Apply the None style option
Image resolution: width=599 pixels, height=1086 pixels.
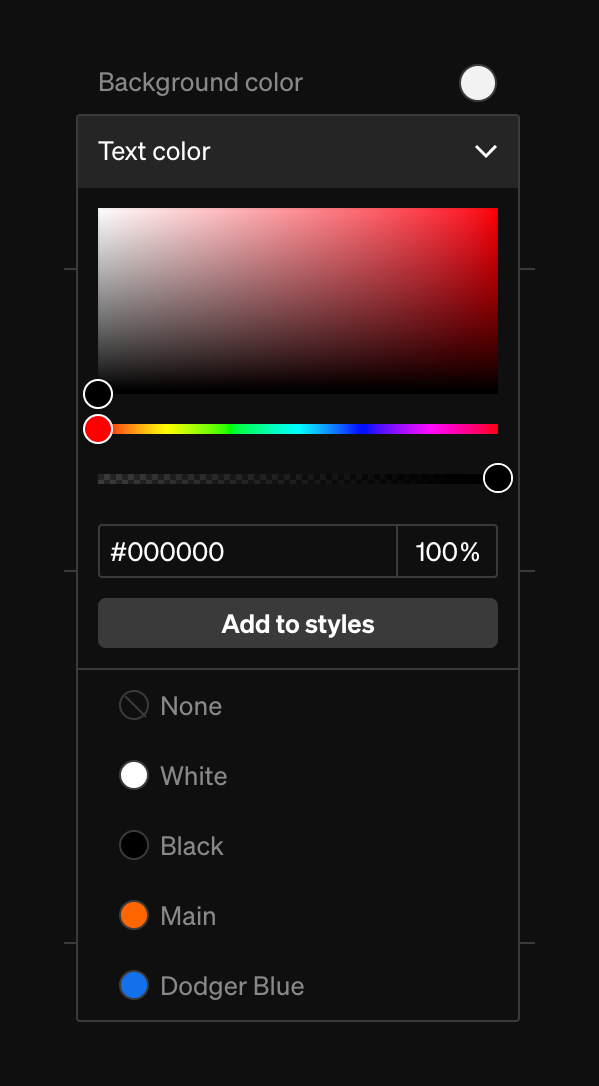pos(190,705)
